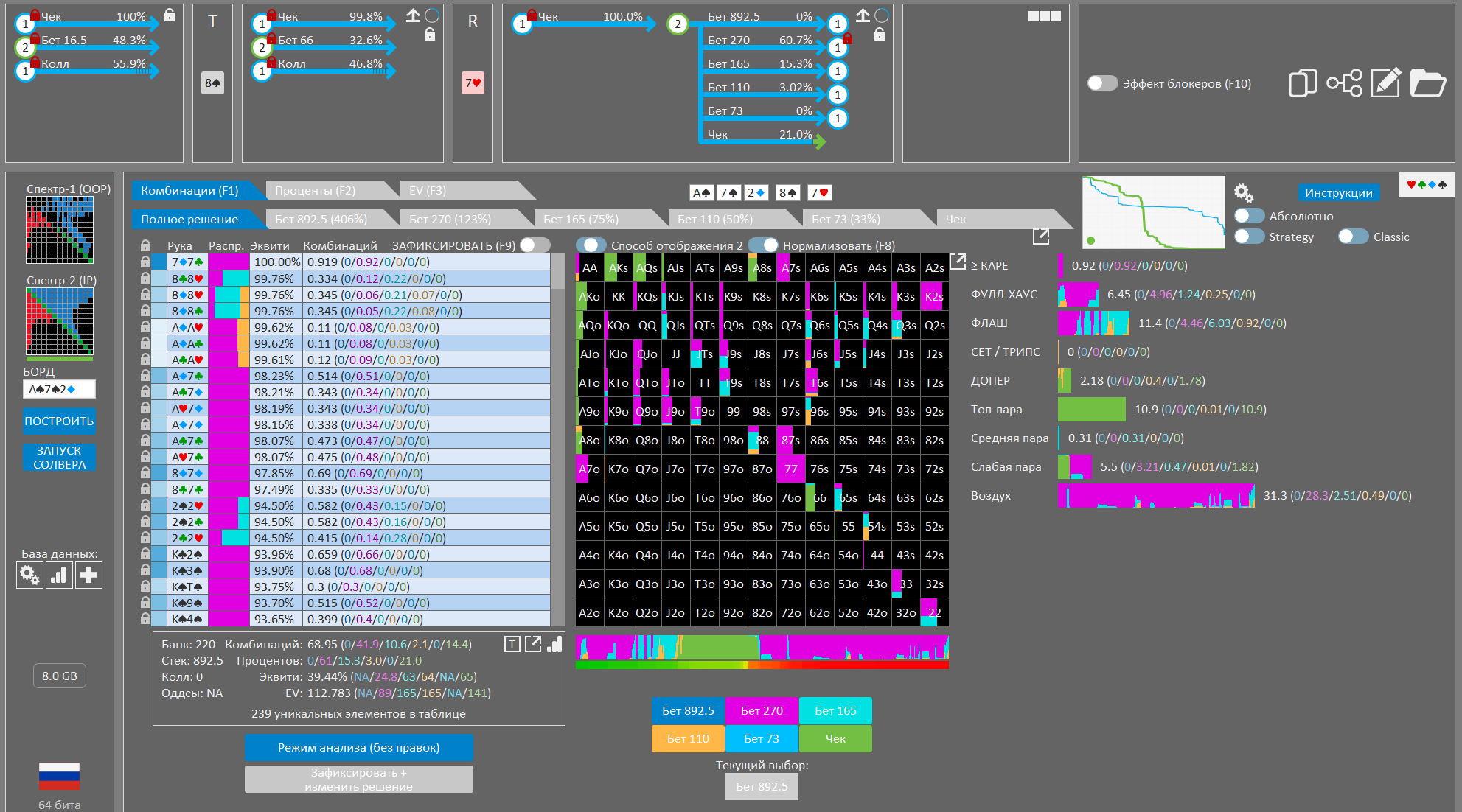Click the lock icon on the 7♦7♣ row
Viewport: 1462px width, 812px height.
(145, 262)
